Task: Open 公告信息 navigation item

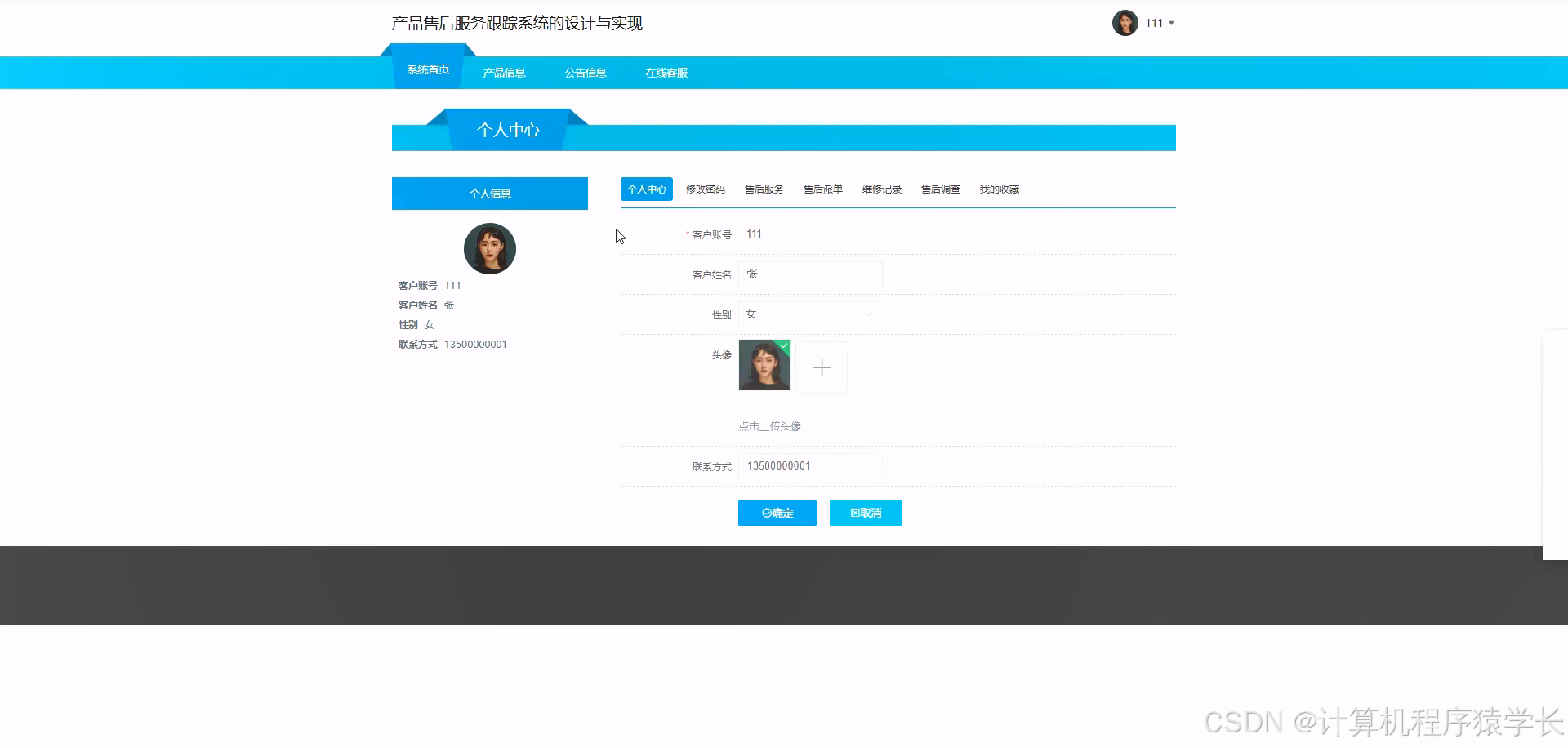Action: point(586,73)
